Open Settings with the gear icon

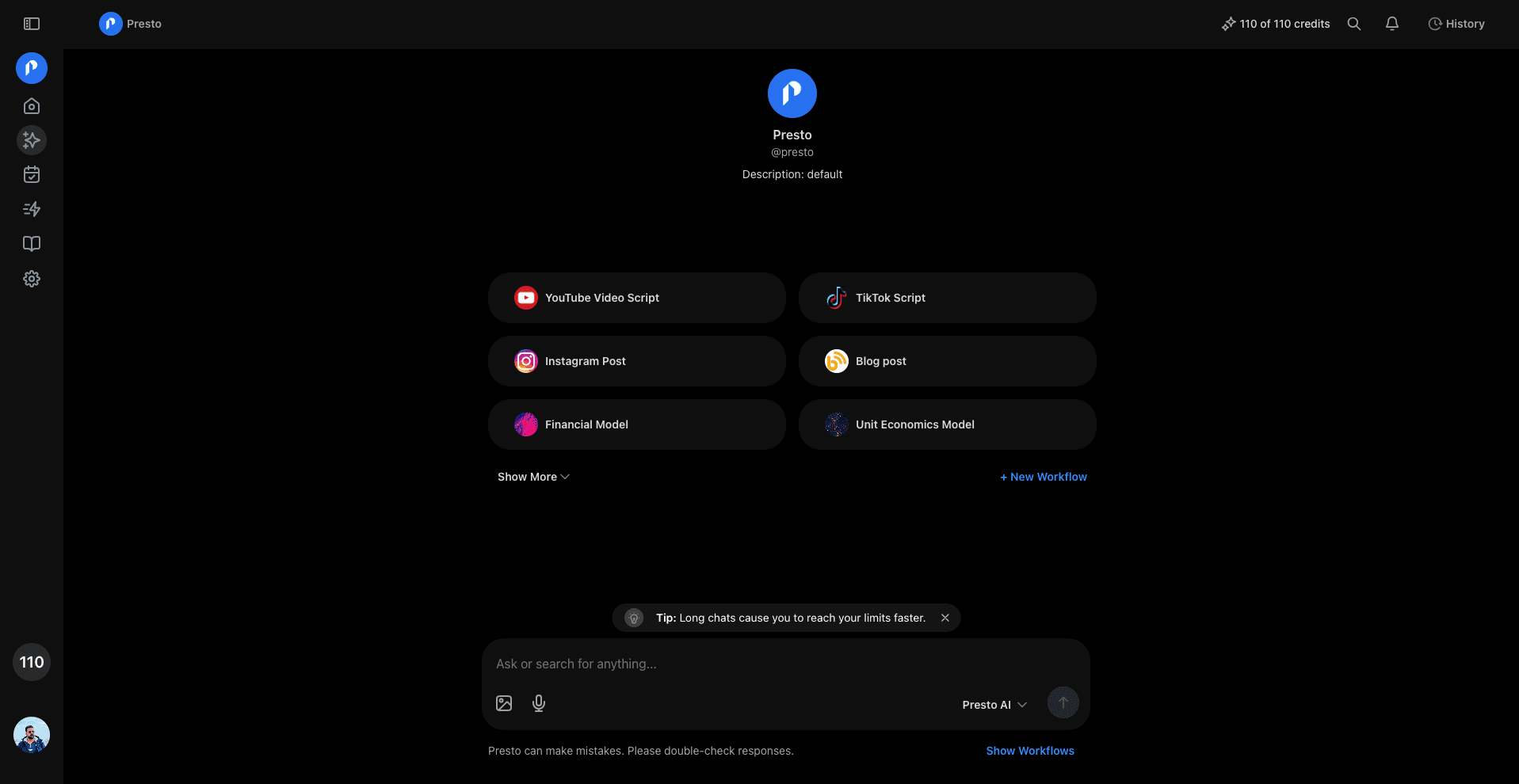(x=32, y=278)
